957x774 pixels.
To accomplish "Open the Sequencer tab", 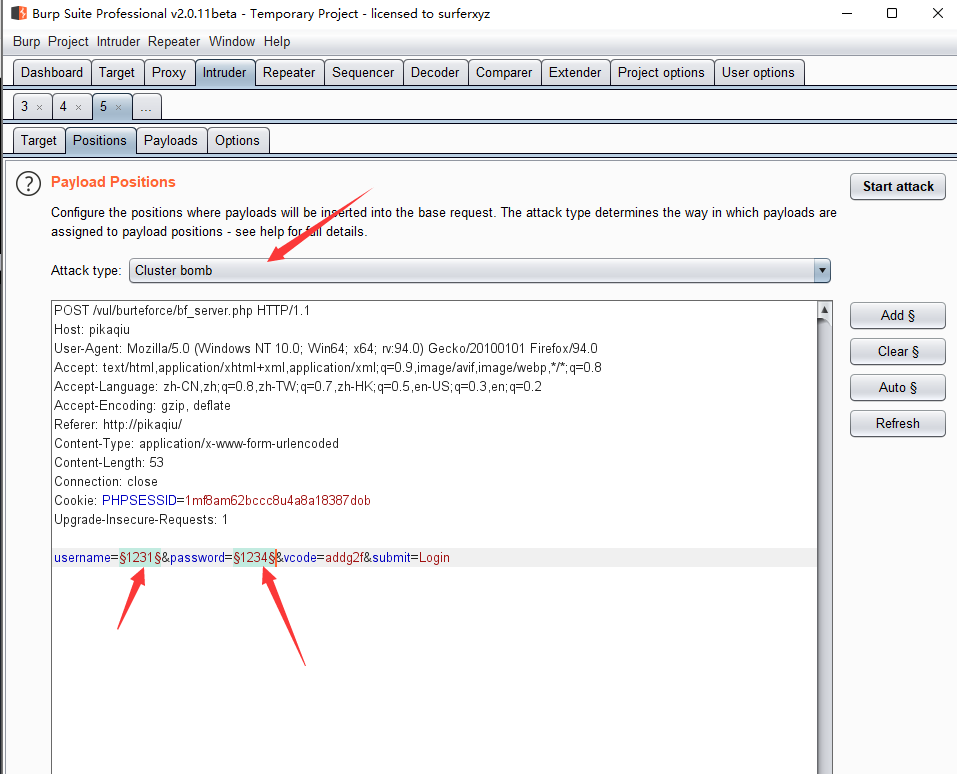I will pyautogui.click(x=363, y=73).
